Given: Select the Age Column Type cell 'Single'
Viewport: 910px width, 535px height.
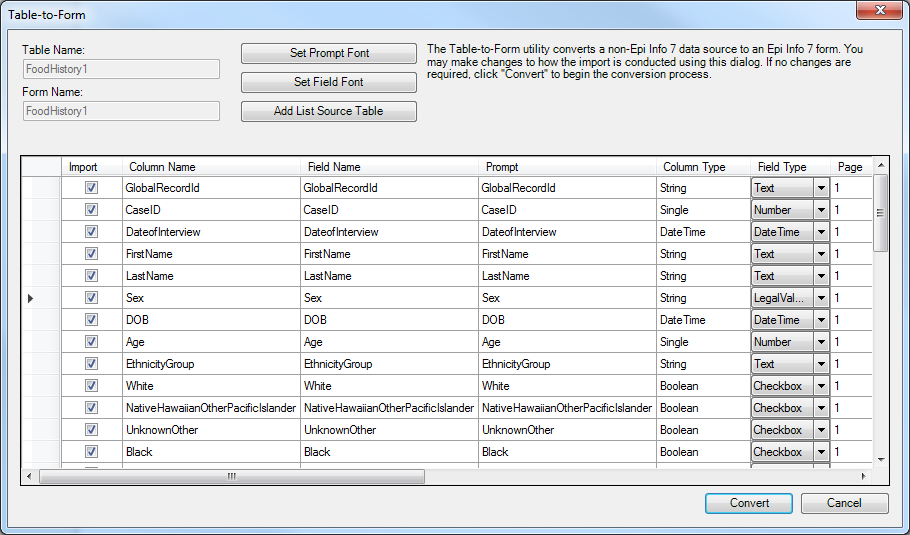Looking at the screenshot, I should pyautogui.click(x=703, y=342).
